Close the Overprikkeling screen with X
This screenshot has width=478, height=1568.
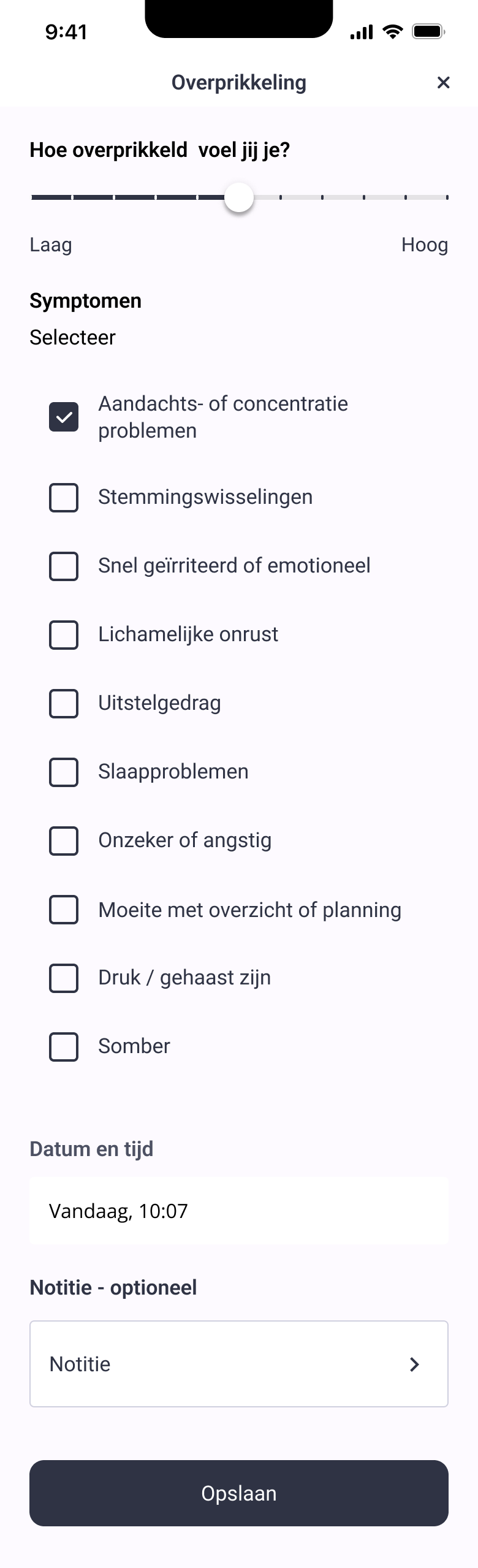[x=443, y=82]
